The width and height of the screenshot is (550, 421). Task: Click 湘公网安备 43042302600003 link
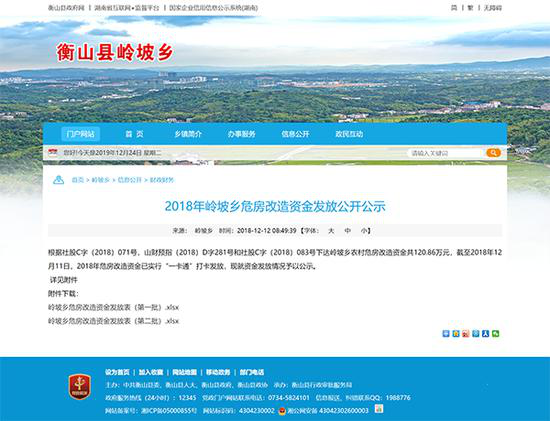(x=328, y=410)
